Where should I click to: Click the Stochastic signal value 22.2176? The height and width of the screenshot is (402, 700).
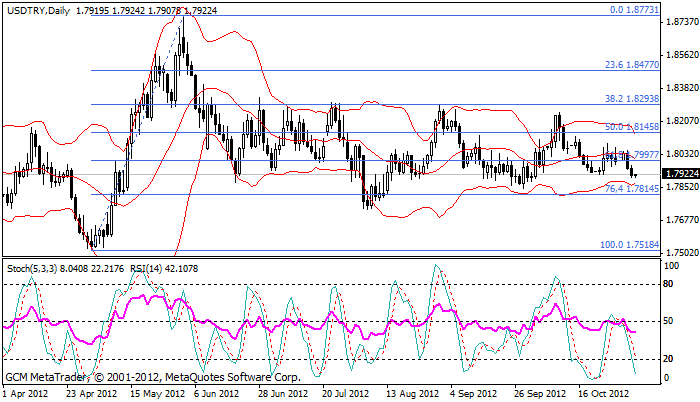pyautogui.click(x=107, y=269)
